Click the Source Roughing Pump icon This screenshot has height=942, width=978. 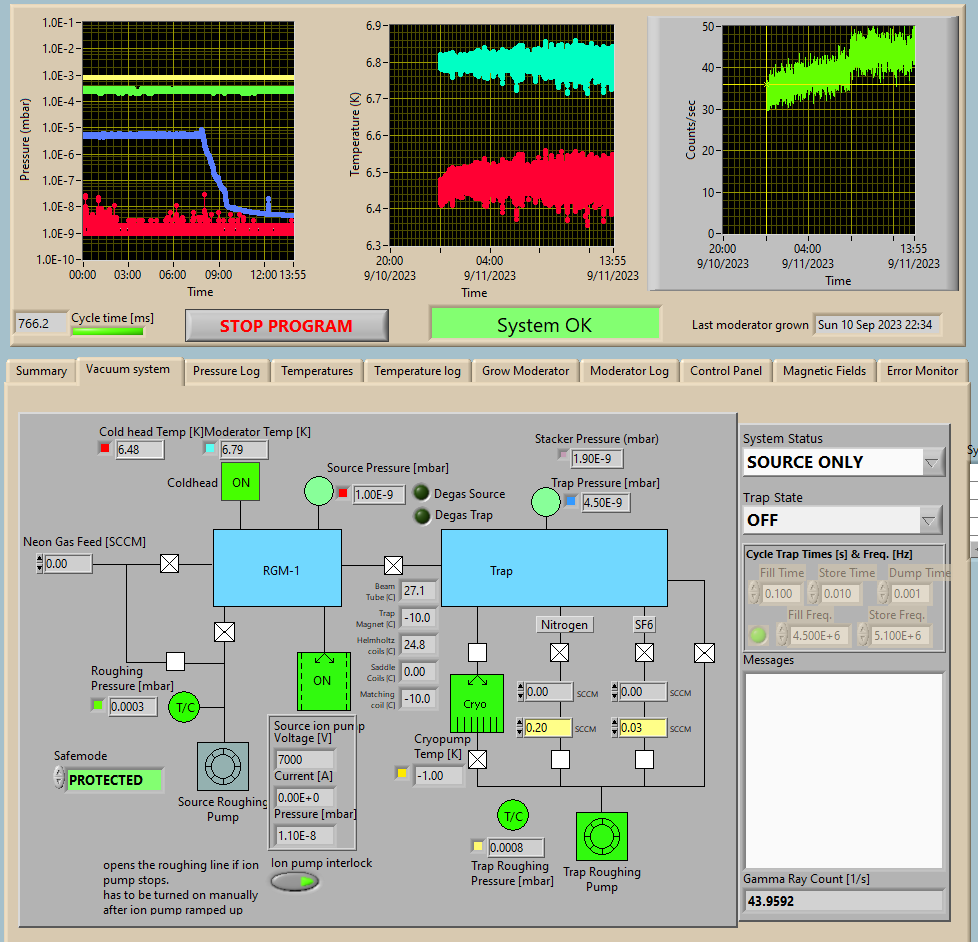pos(223,767)
